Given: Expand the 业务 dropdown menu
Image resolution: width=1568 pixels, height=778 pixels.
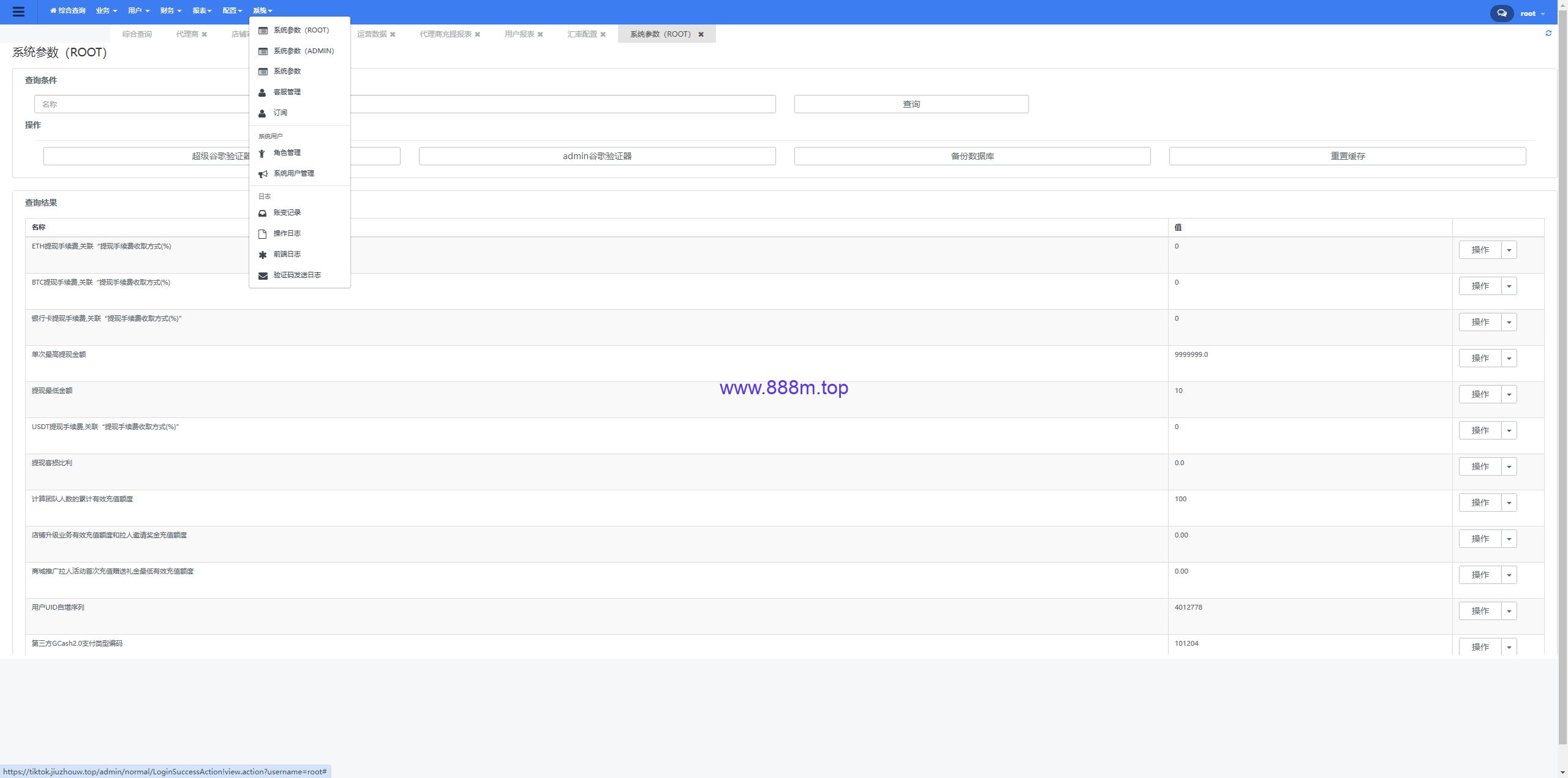Looking at the screenshot, I should coord(107,10).
